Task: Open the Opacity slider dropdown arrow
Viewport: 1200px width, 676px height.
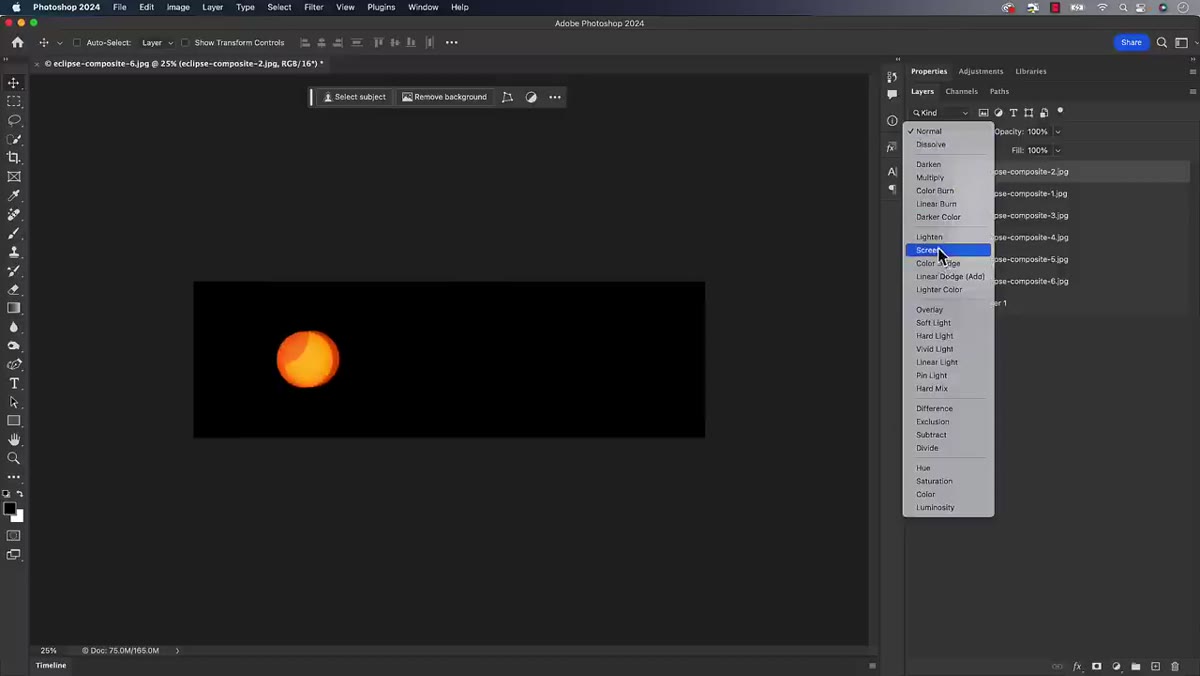Action: (1058, 132)
